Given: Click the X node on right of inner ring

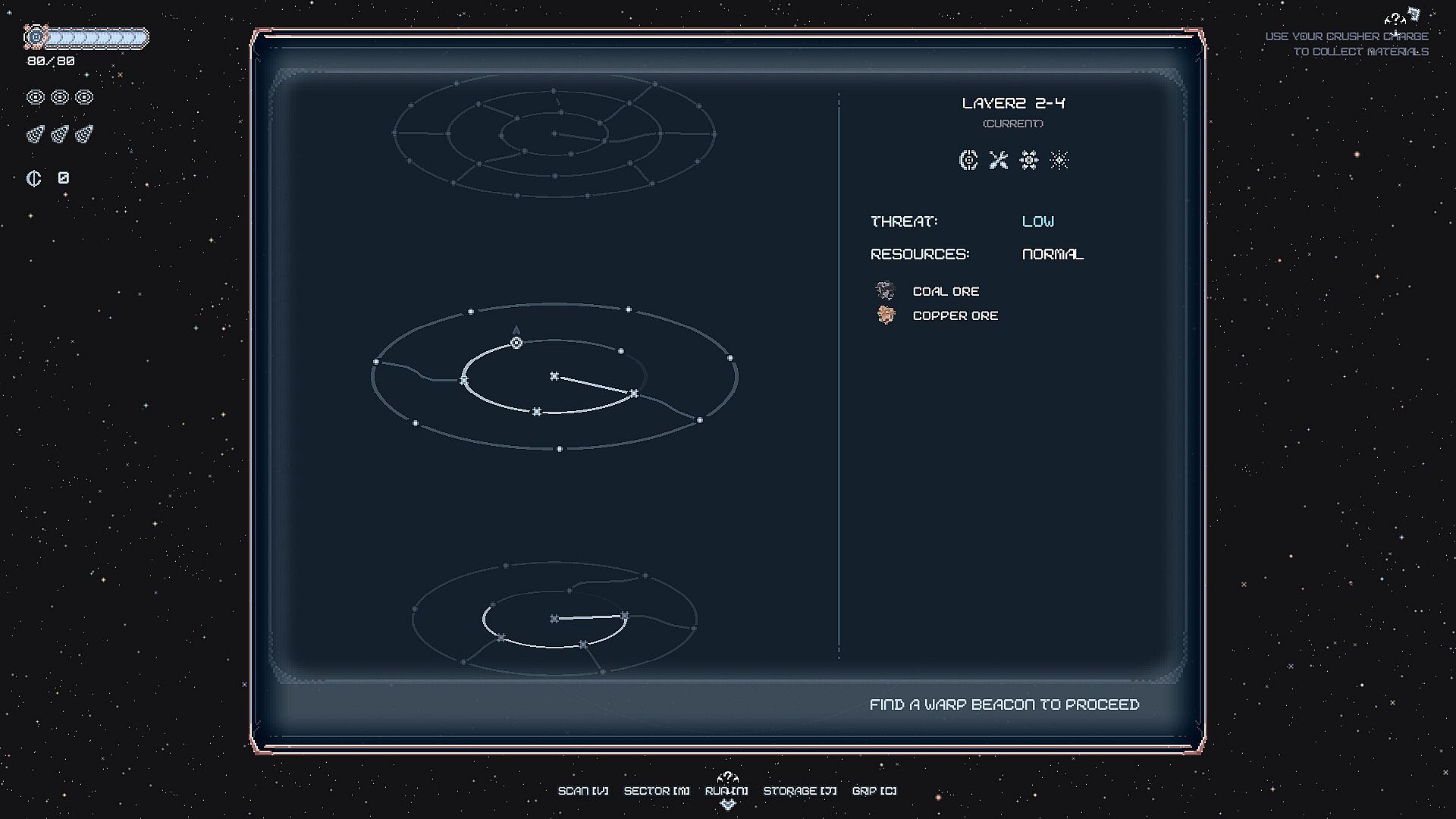Looking at the screenshot, I should pos(634,394).
